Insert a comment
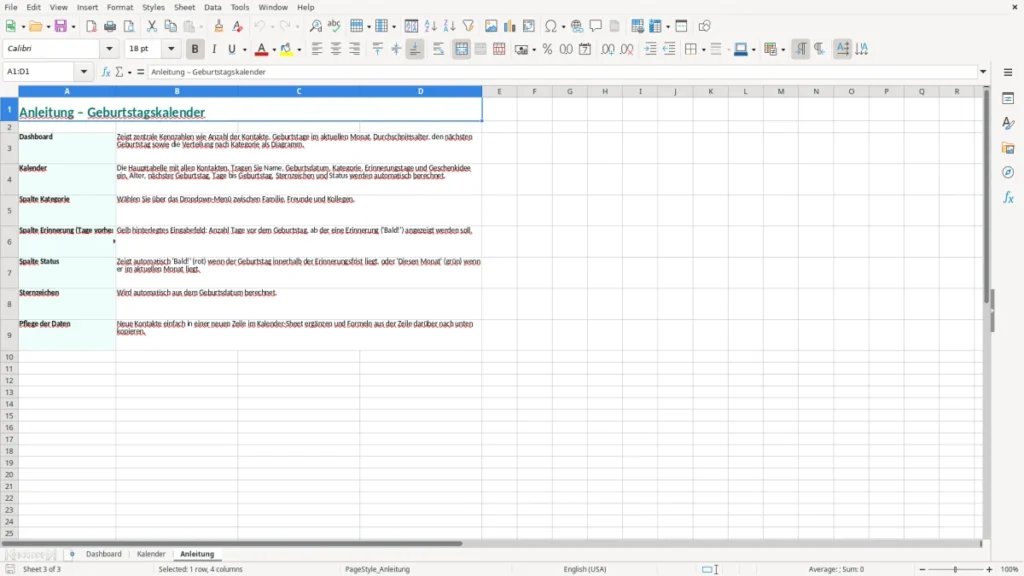Image resolution: width=1024 pixels, height=576 pixels. [596, 26]
